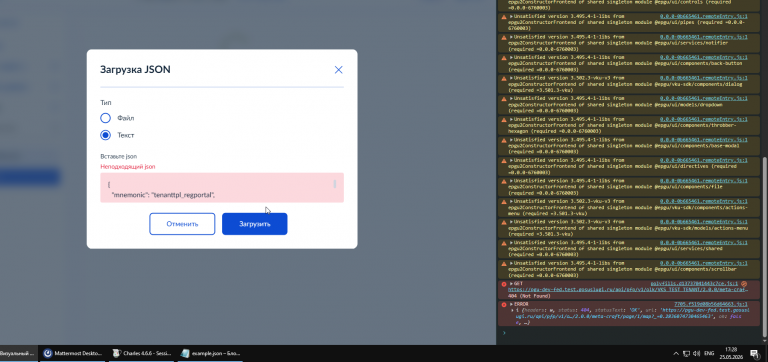Expand the warning for components/scrollbar module

pyautogui.click(x=511, y=263)
